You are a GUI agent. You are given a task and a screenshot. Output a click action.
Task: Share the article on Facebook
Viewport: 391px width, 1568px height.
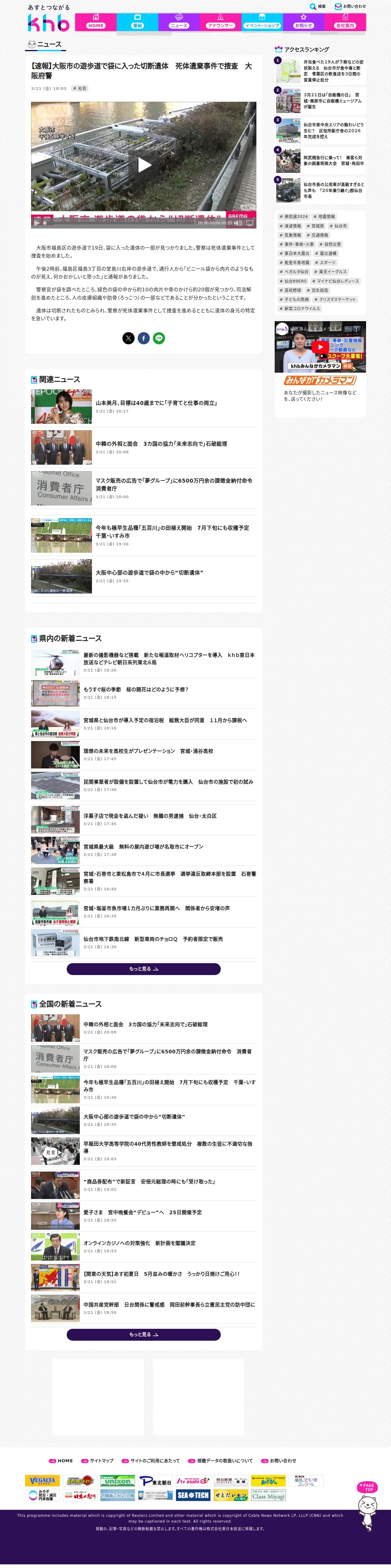point(143,338)
